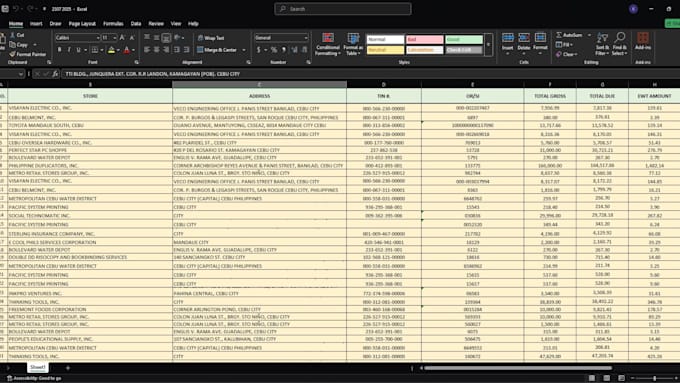The height and width of the screenshot is (383, 680).
Task: Open Sort & Filter menu
Action: tap(602, 44)
